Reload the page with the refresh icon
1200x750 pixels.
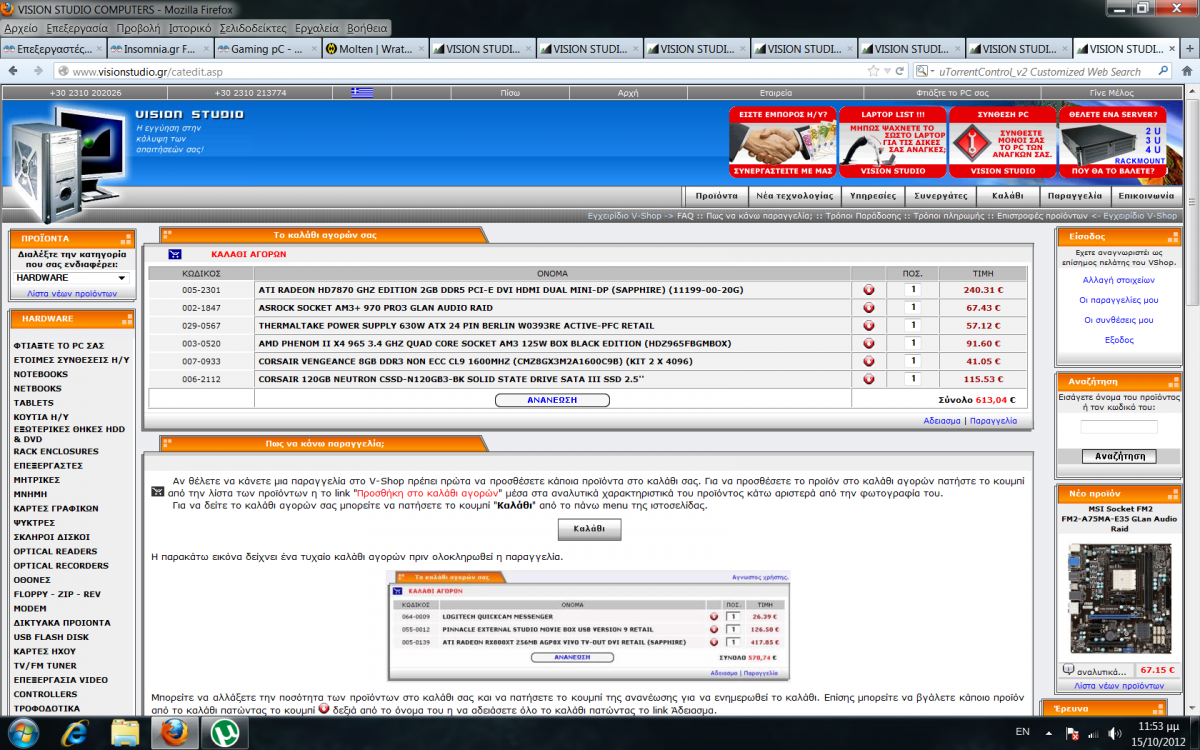click(901, 71)
